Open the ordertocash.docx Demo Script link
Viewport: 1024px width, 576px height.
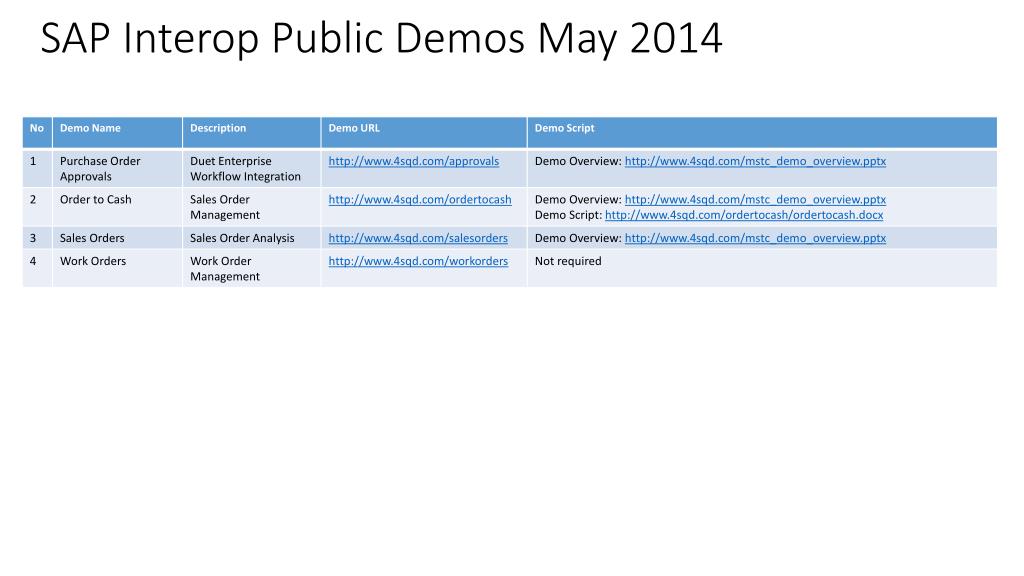pyautogui.click(x=744, y=215)
